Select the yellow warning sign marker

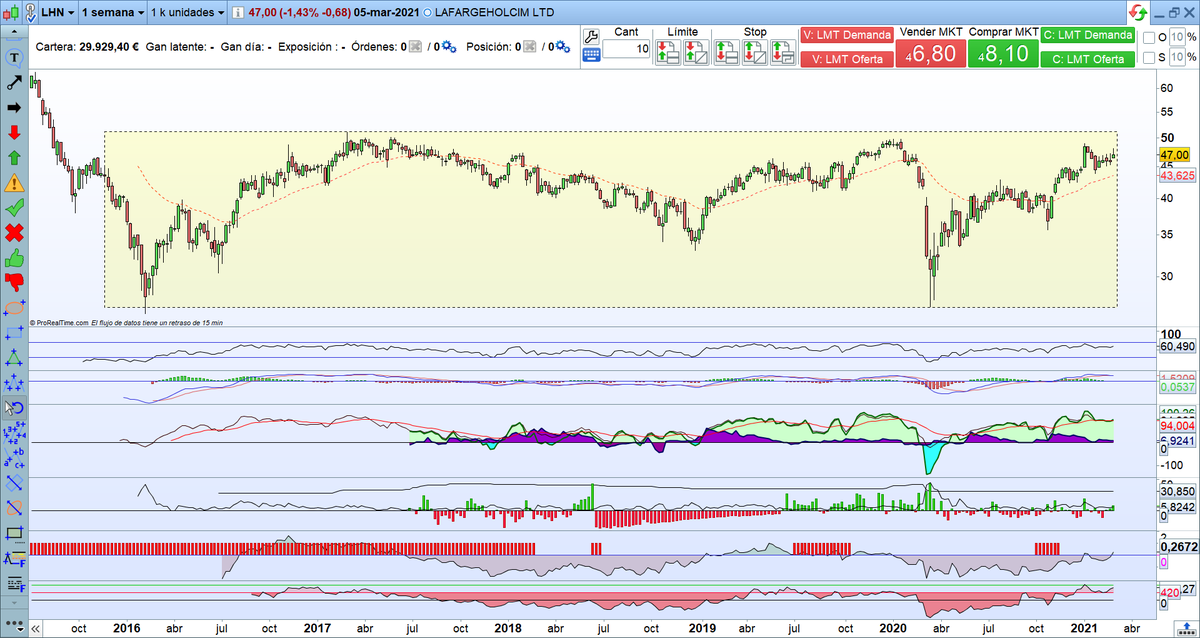click(x=14, y=184)
